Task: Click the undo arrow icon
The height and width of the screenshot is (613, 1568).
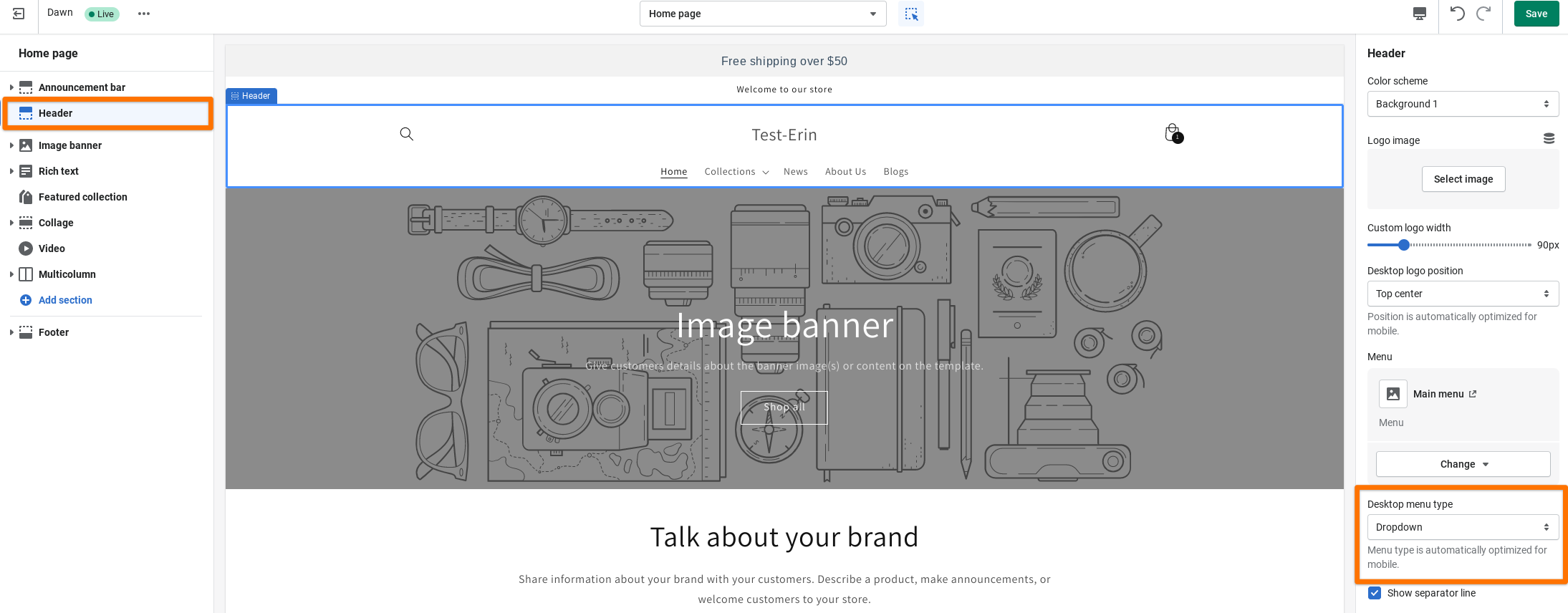Action: (1457, 14)
